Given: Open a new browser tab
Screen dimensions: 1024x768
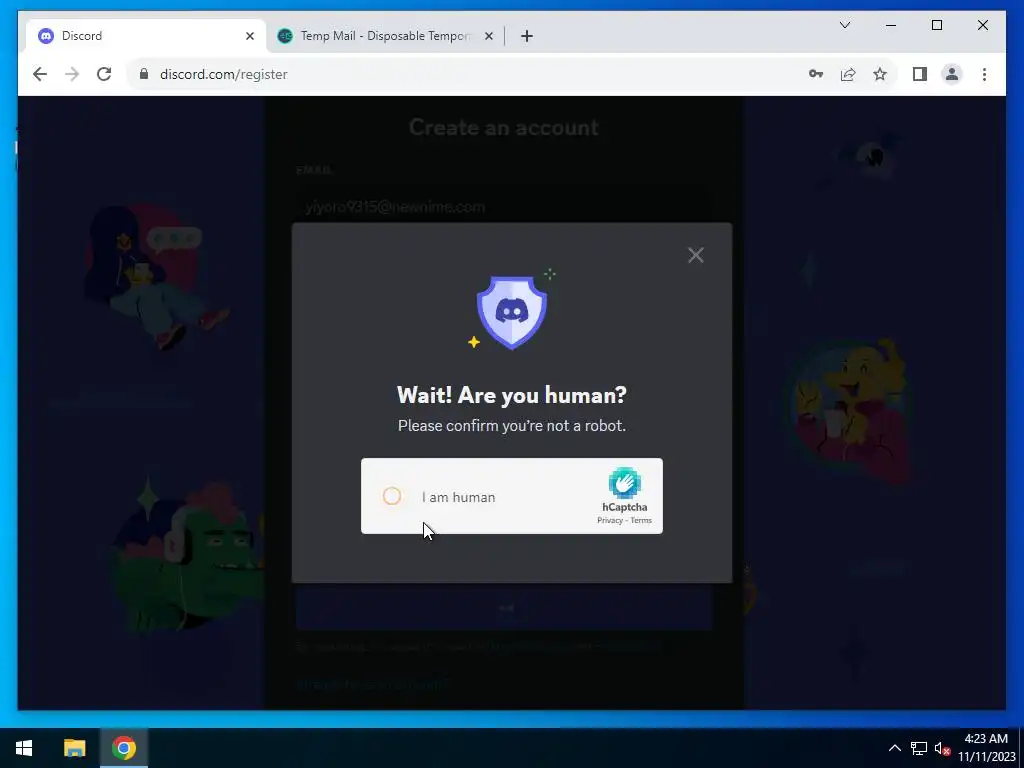Looking at the screenshot, I should coord(527,36).
